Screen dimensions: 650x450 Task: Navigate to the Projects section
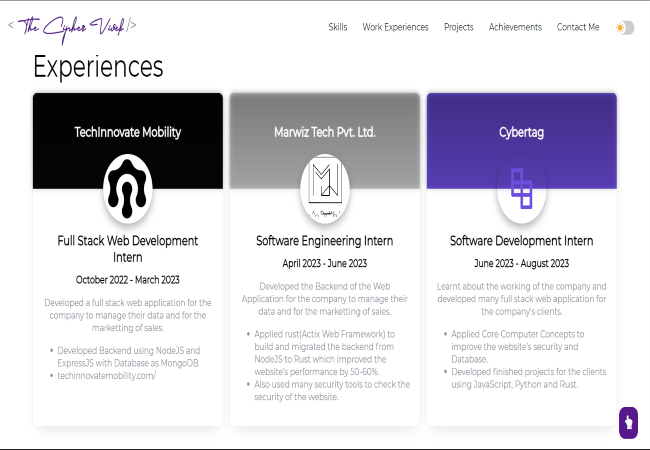click(x=459, y=27)
